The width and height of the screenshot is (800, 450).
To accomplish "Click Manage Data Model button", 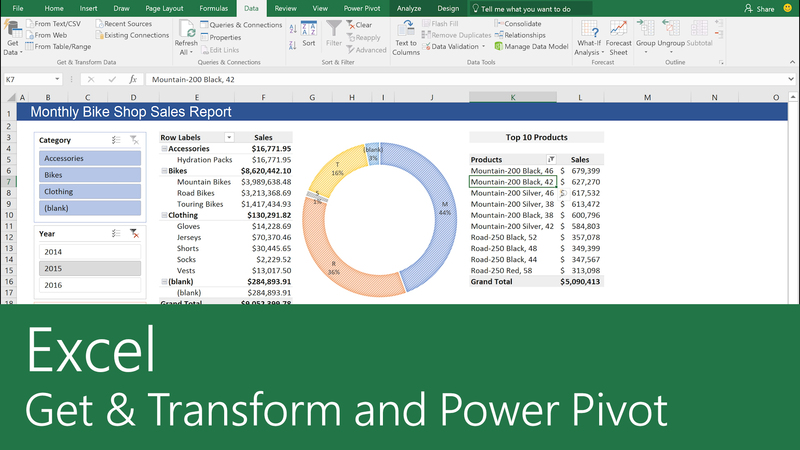I will click(x=531, y=47).
